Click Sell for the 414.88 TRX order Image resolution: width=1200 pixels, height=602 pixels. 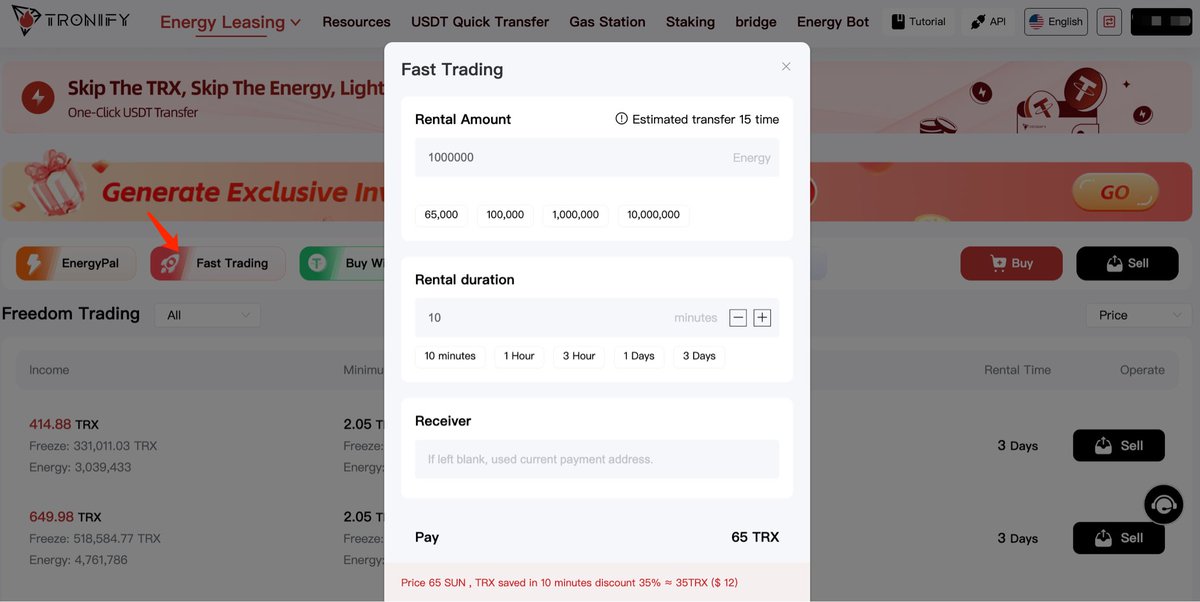click(x=1119, y=446)
